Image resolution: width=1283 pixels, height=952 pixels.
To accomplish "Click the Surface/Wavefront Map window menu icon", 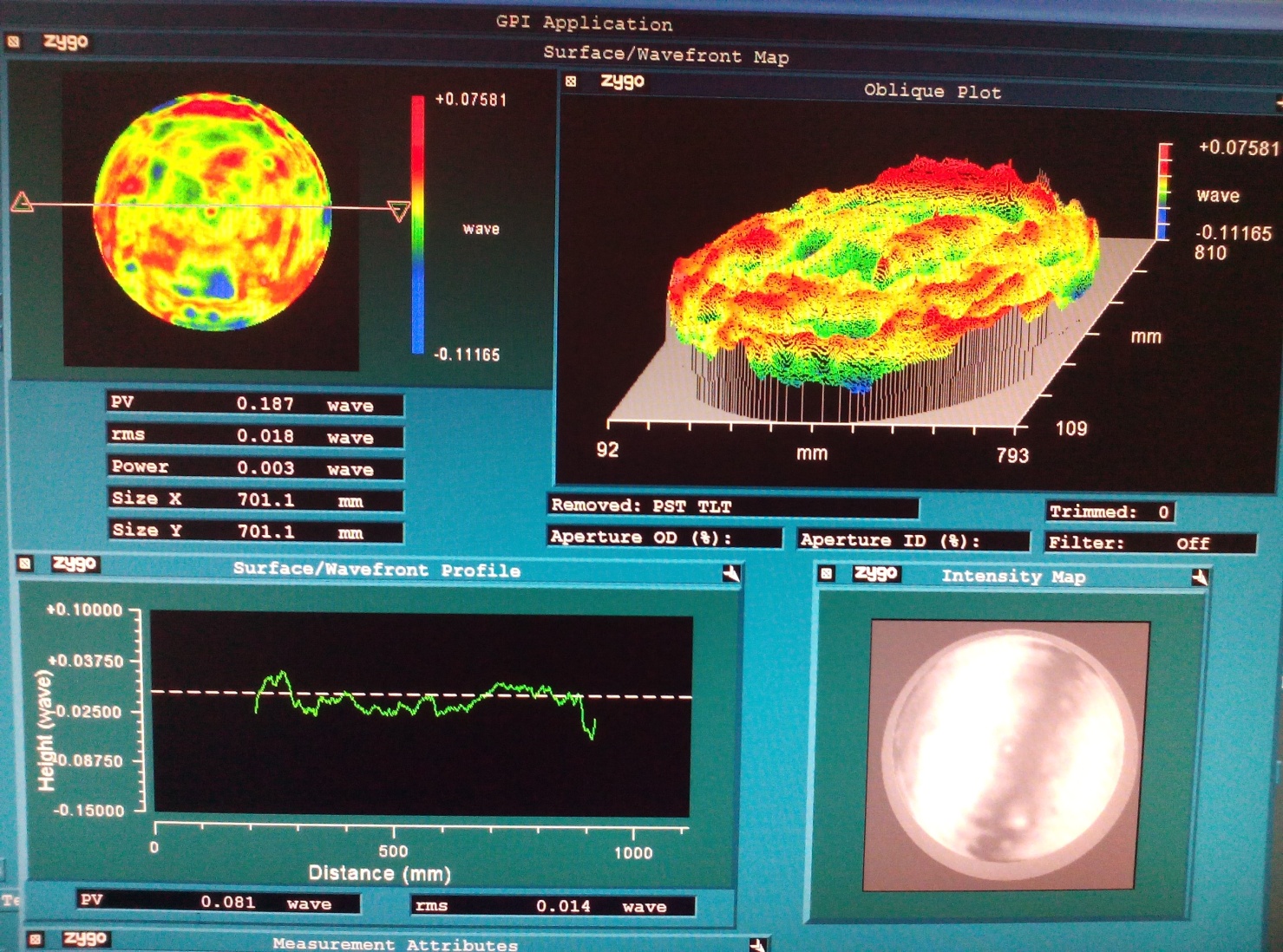I will pos(13,41).
